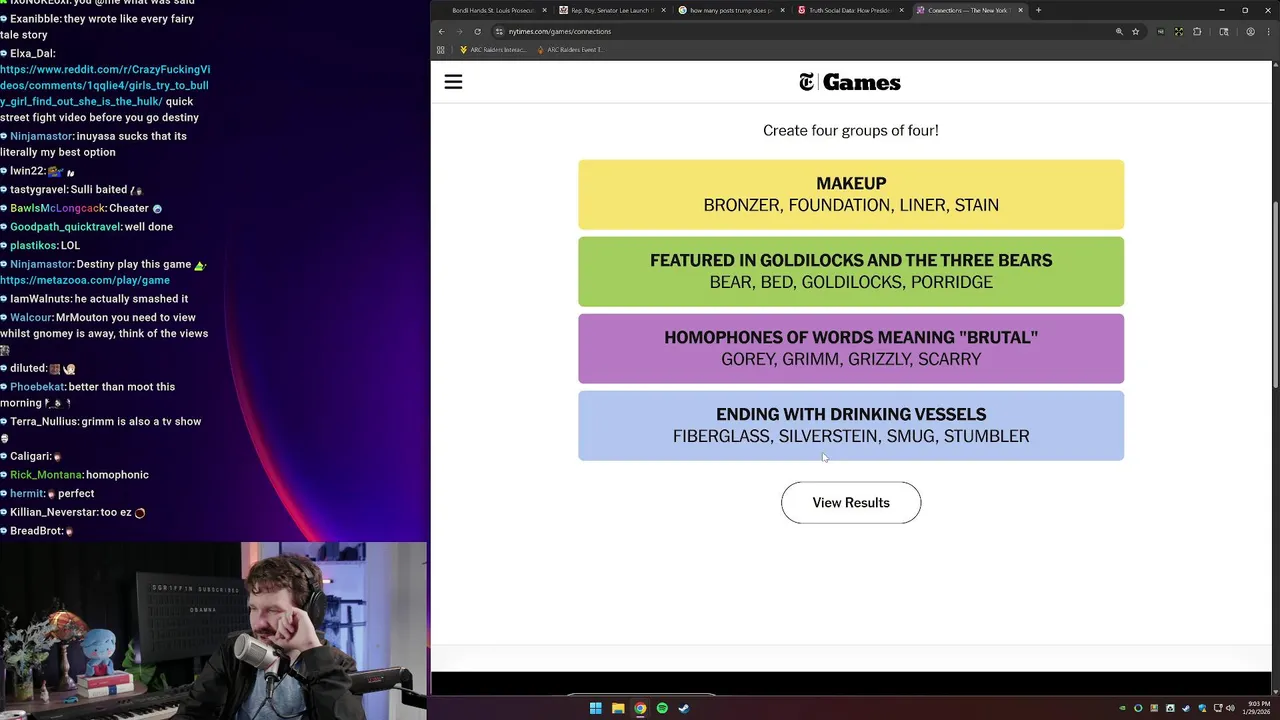1280x720 pixels.
Task: Open the ARC Raiders Event bookmark
Action: [571, 50]
